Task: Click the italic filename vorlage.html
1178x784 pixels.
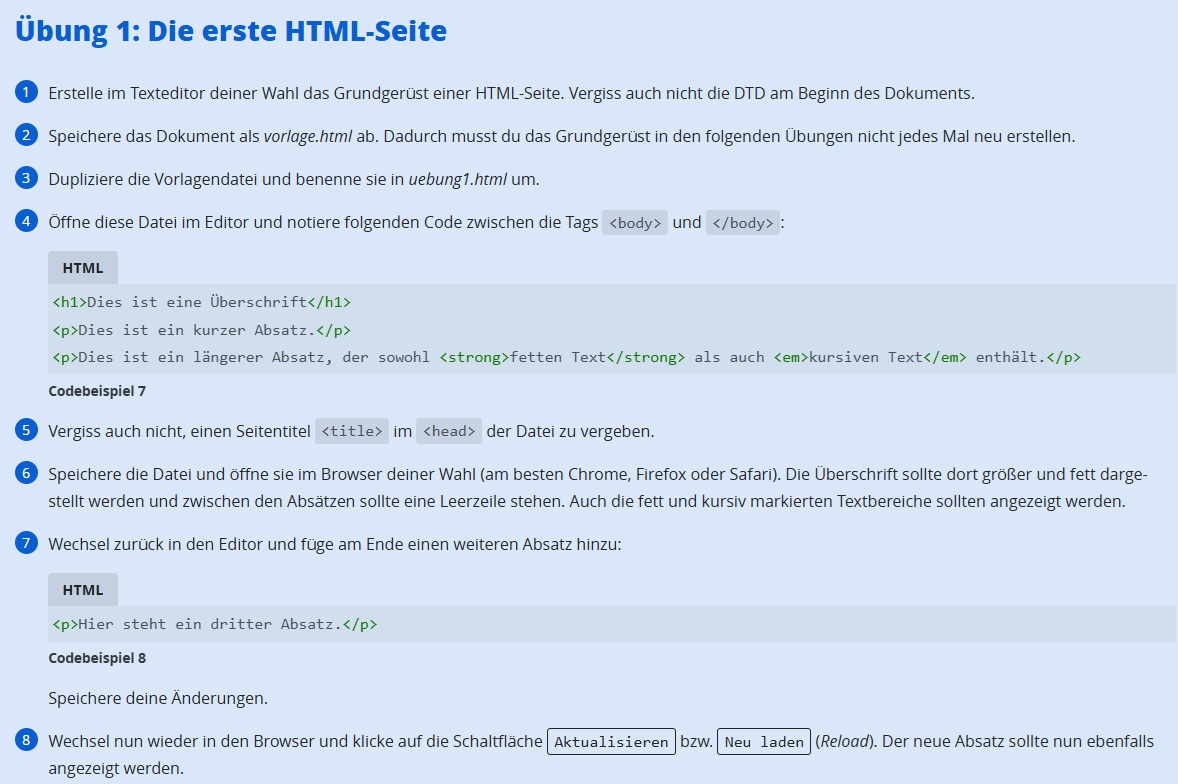Action: click(307, 136)
